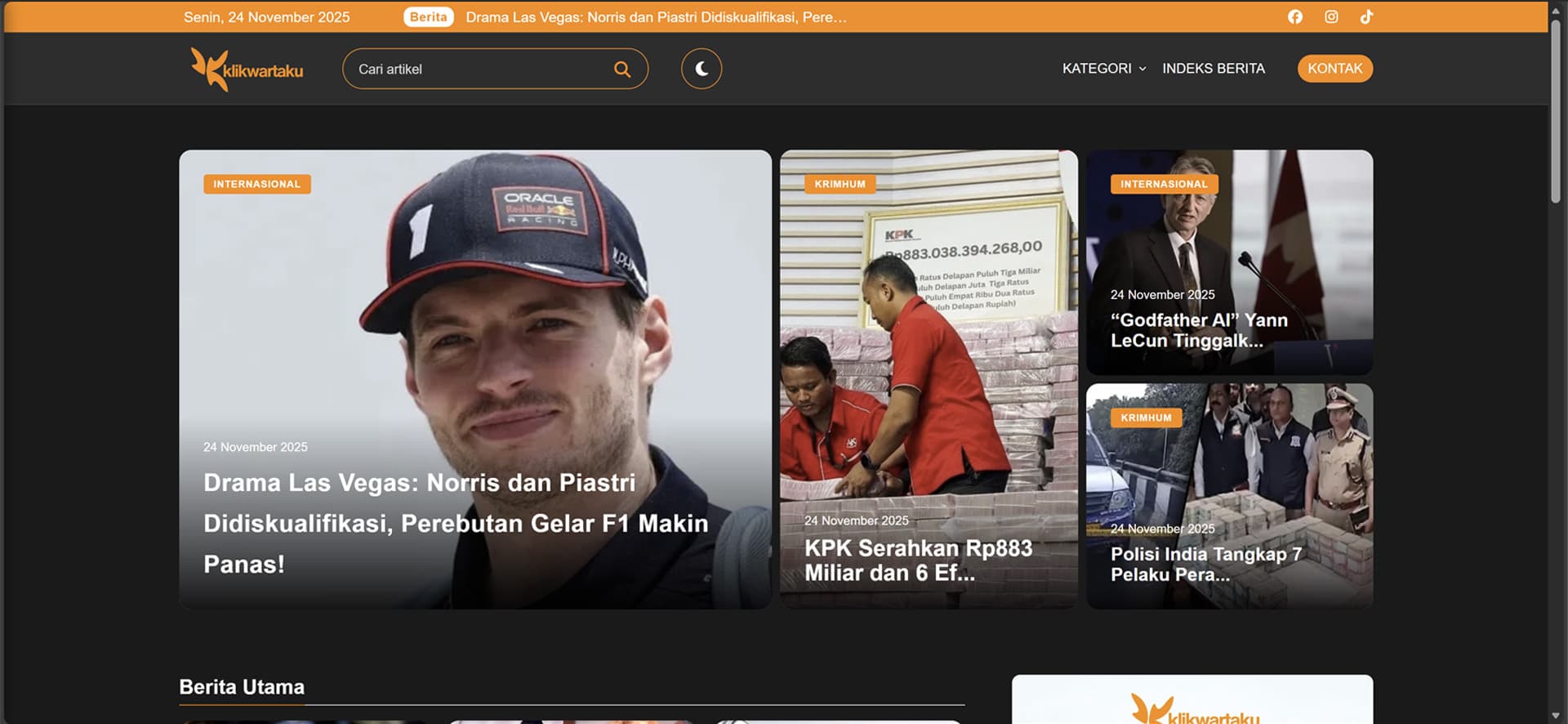Focus the Cari artikel search field
The width and height of the screenshot is (1568, 724).
(x=495, y=69)
